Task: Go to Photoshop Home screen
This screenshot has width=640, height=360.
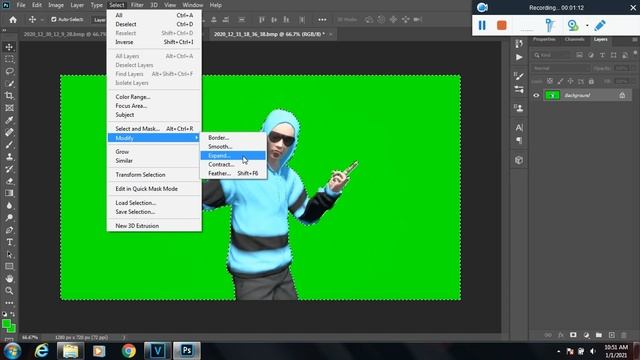Action: tap(13, 20)
